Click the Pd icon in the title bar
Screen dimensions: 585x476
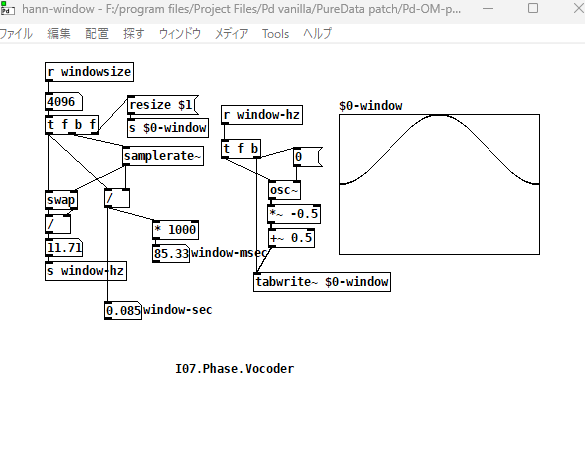coord(7,9)
